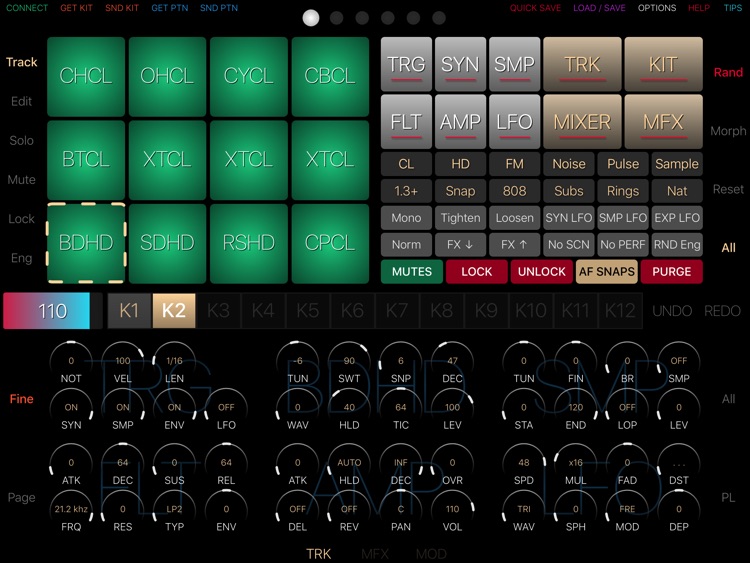Click the UNLOCK button
This screenshot has height=563, width=750.
[x=541, y=272]
